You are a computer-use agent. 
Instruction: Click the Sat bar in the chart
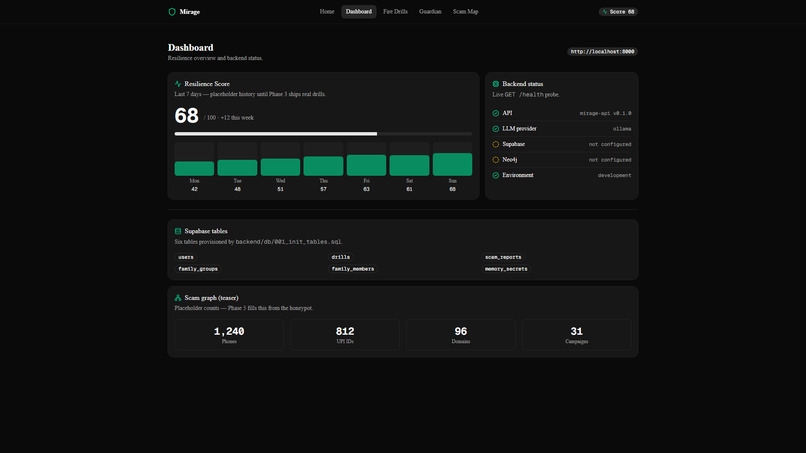(409, 166)
